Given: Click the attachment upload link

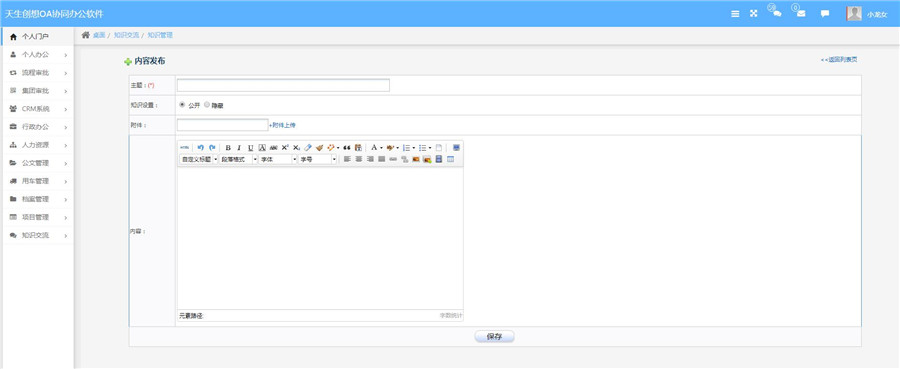Looking at the screenshot, I should [282, 125].
